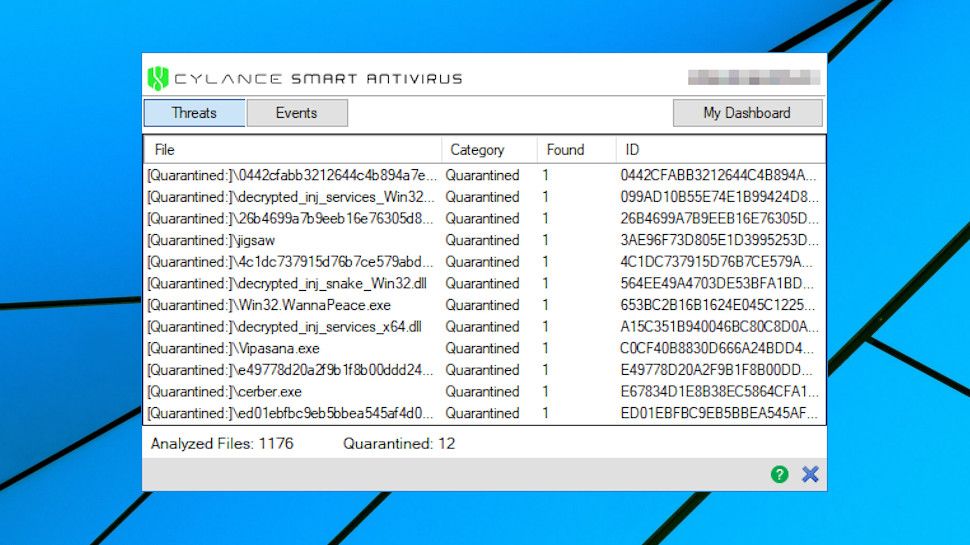This screenshot has height=545, width=970.
Task: Click the ID 099AD10B55E74E1B99424D8 cell
Action: [719, 197]
